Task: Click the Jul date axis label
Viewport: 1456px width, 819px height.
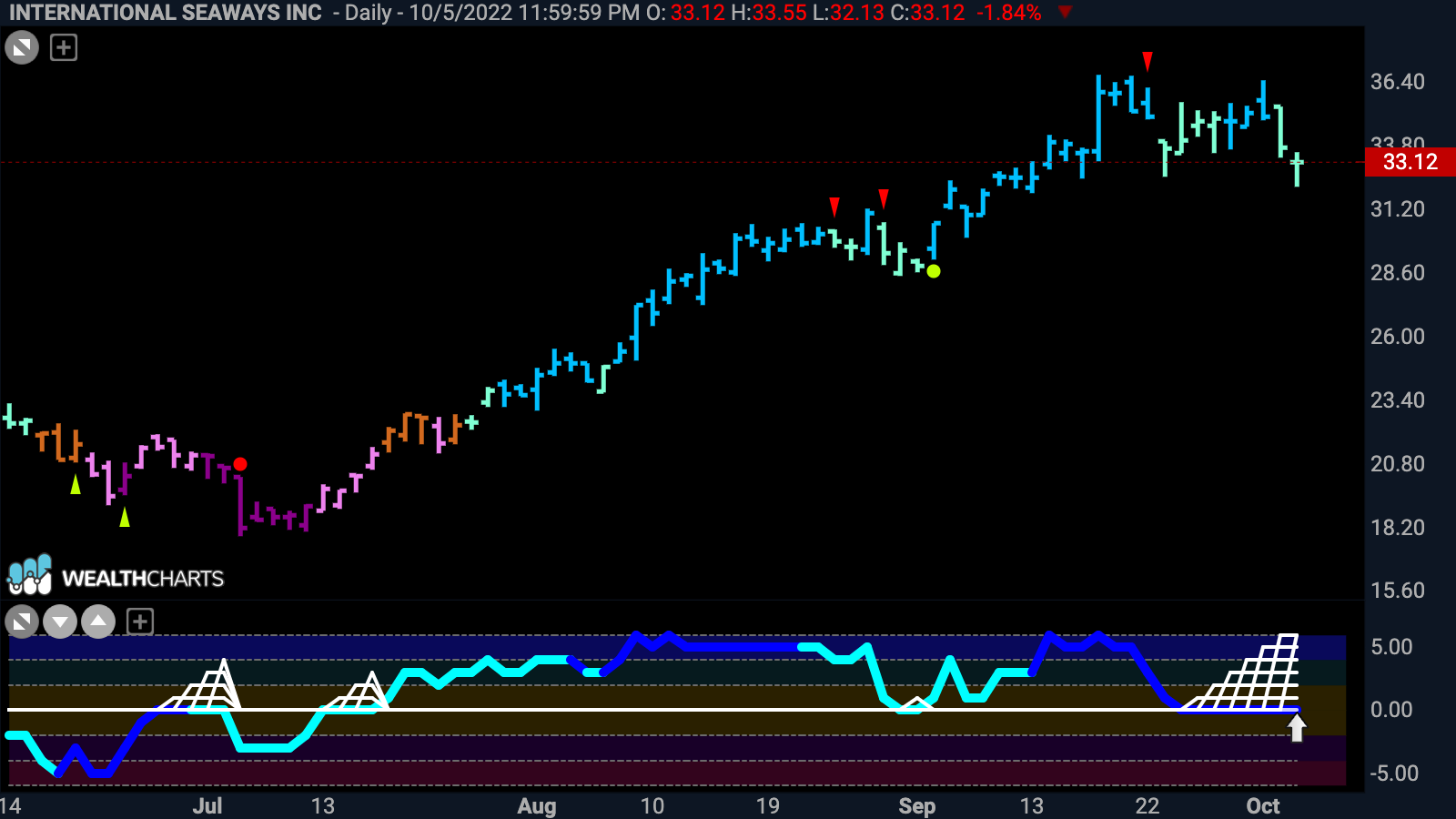Action: point(207,806)
